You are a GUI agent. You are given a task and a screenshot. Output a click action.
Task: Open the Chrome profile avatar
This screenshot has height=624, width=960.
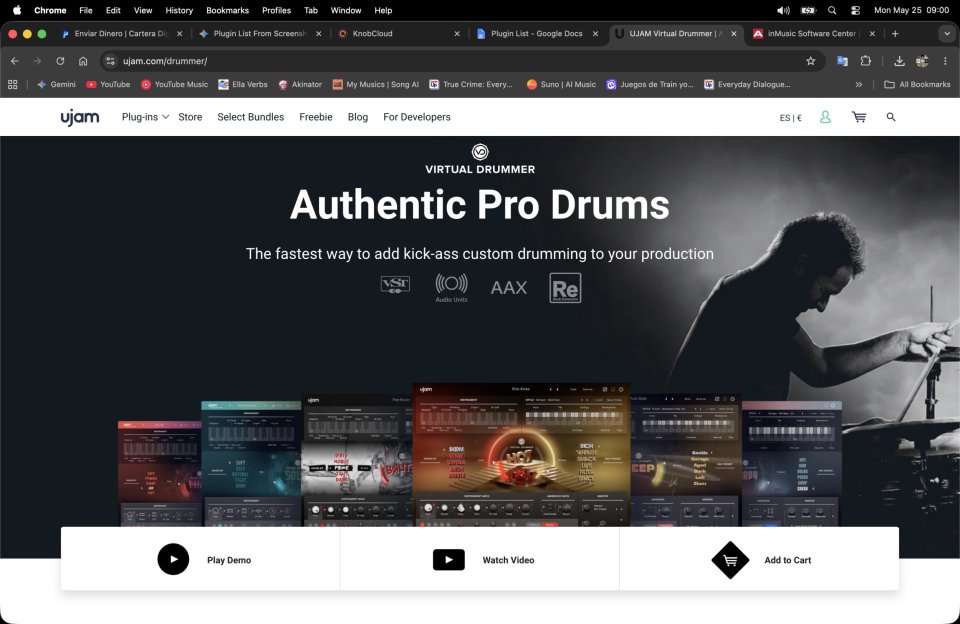[x=922, y=61]
